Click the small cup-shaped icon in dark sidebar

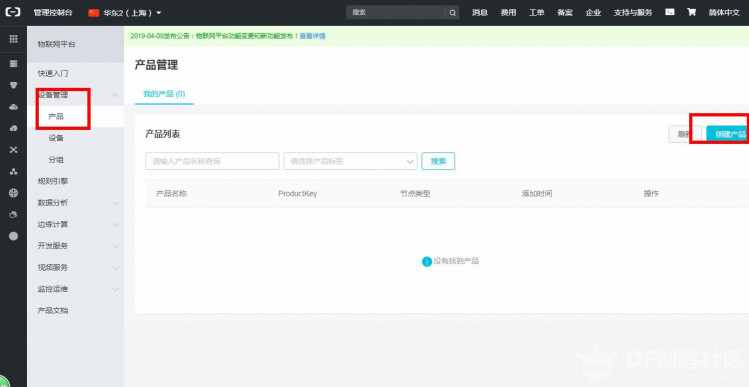[x=13, y=215]
